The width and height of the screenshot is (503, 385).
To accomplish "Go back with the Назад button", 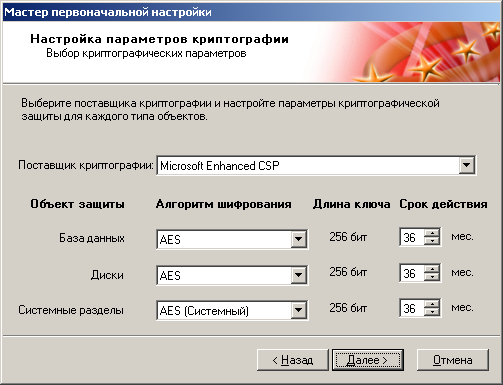I will click(x=293, y=360).
